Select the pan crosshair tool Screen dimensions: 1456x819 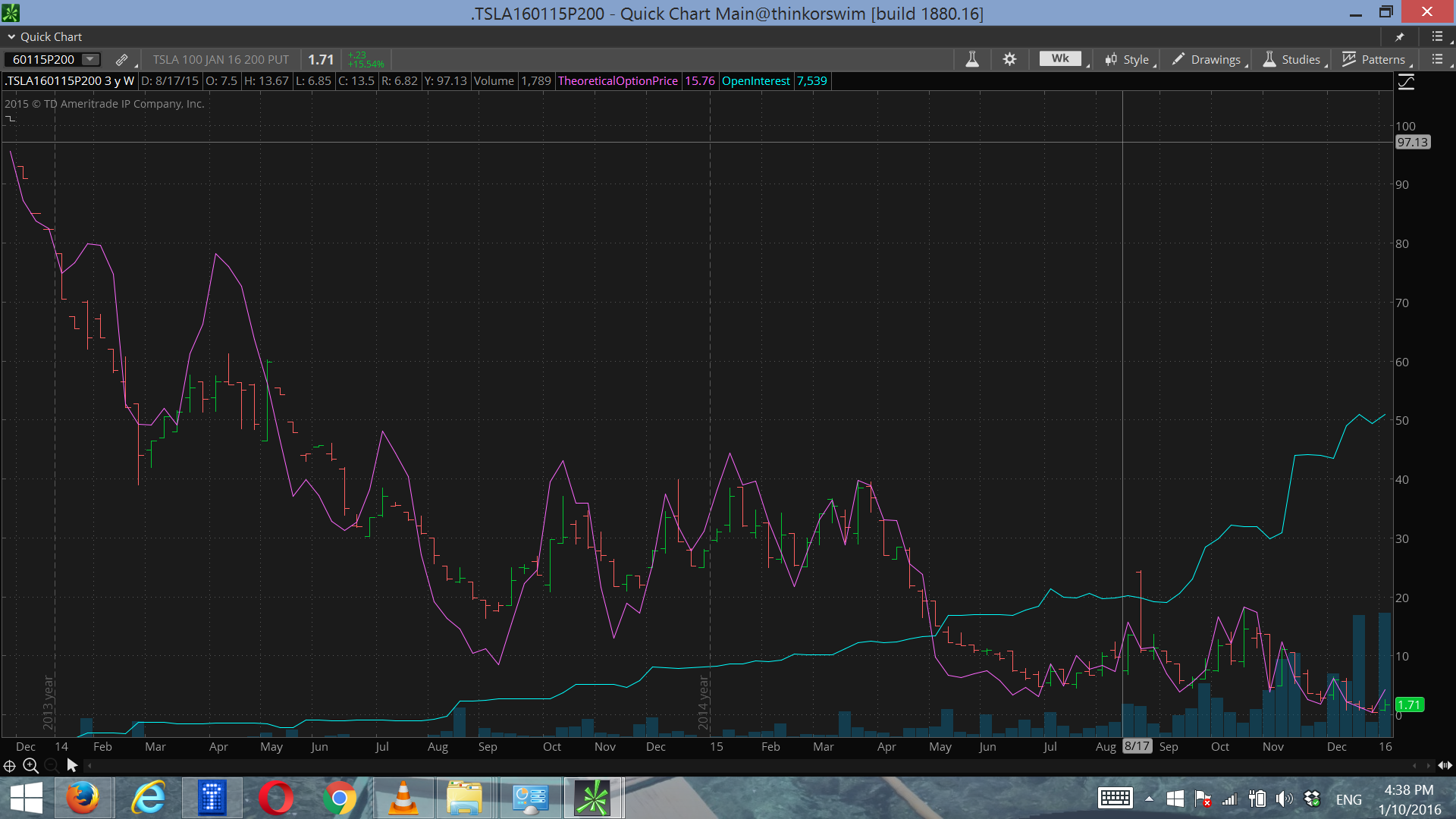tap(10, 766)
